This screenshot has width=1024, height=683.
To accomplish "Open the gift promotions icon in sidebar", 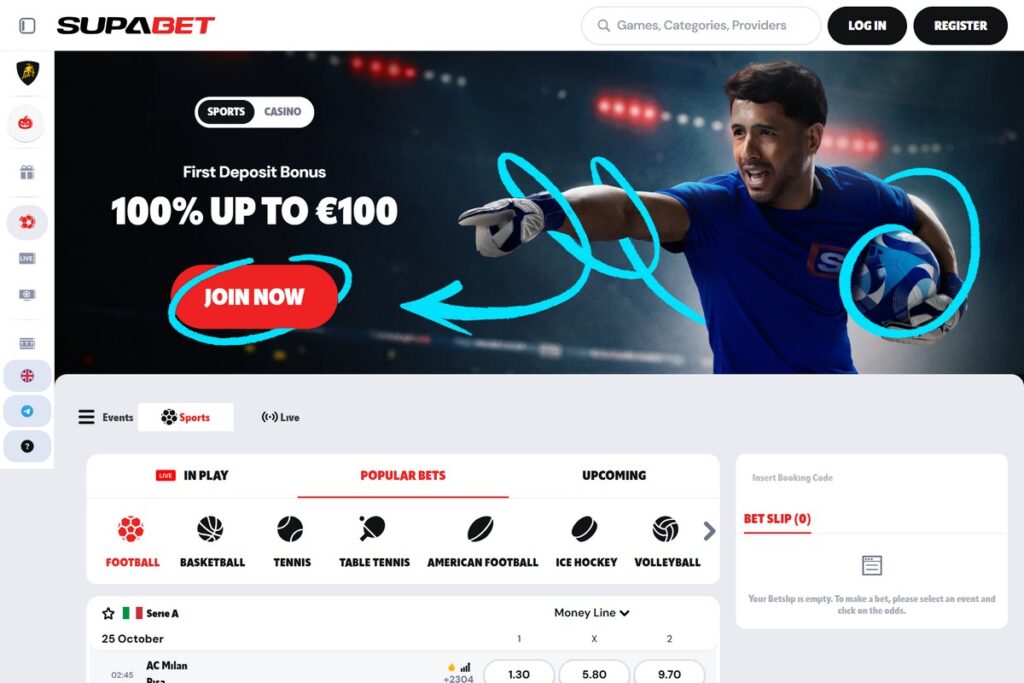I will [x=27, y=172].
